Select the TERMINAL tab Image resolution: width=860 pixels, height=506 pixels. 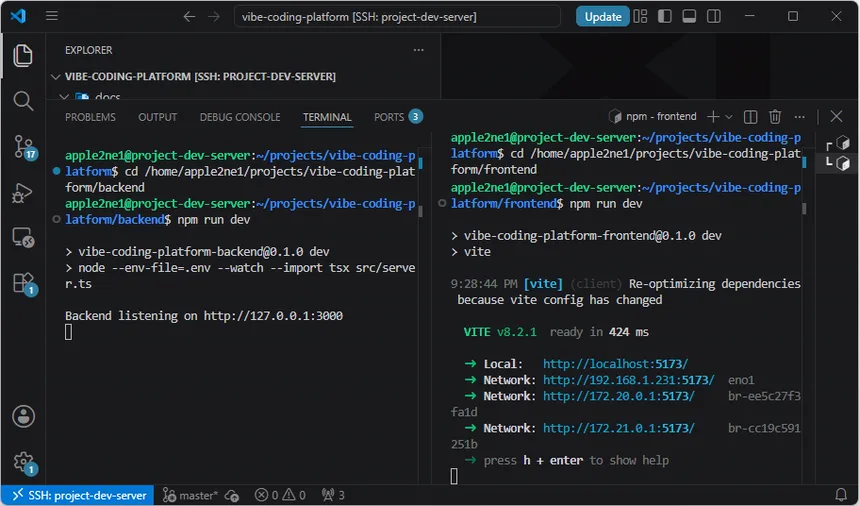(x=327, y=117)
